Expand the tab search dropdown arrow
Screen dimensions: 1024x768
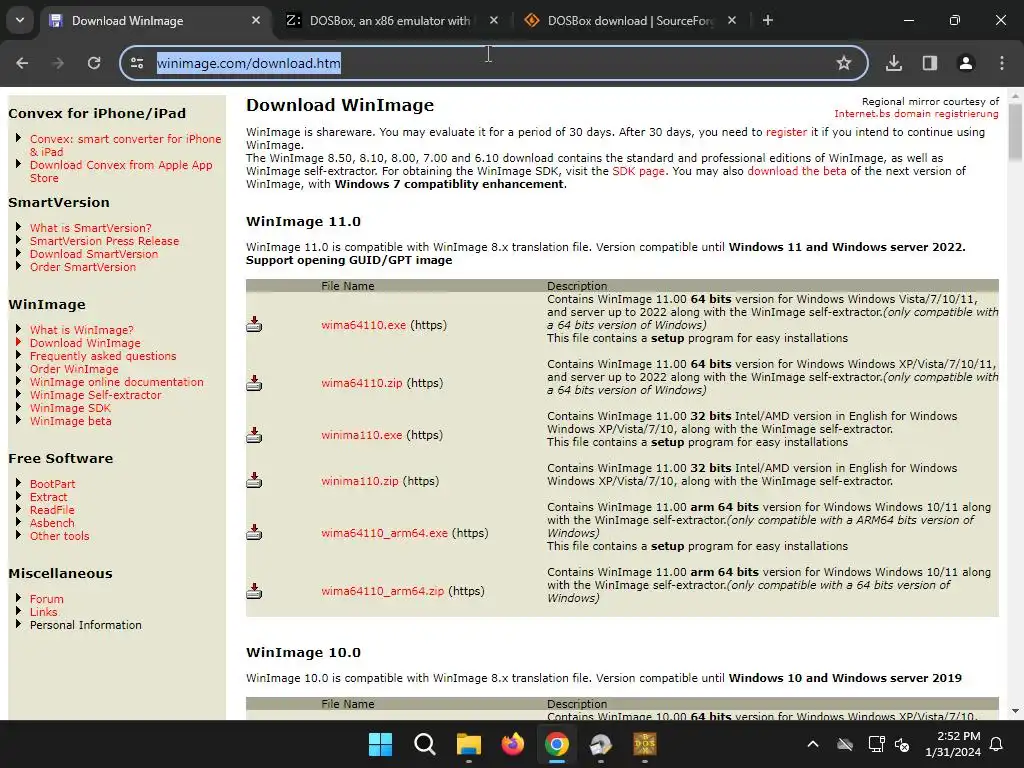coord(20,21)
